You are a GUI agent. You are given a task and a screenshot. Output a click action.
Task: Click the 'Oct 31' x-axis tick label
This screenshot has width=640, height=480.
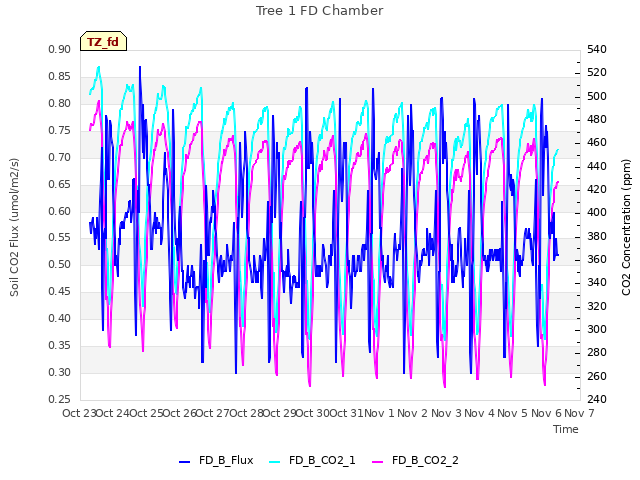[346, 413]
